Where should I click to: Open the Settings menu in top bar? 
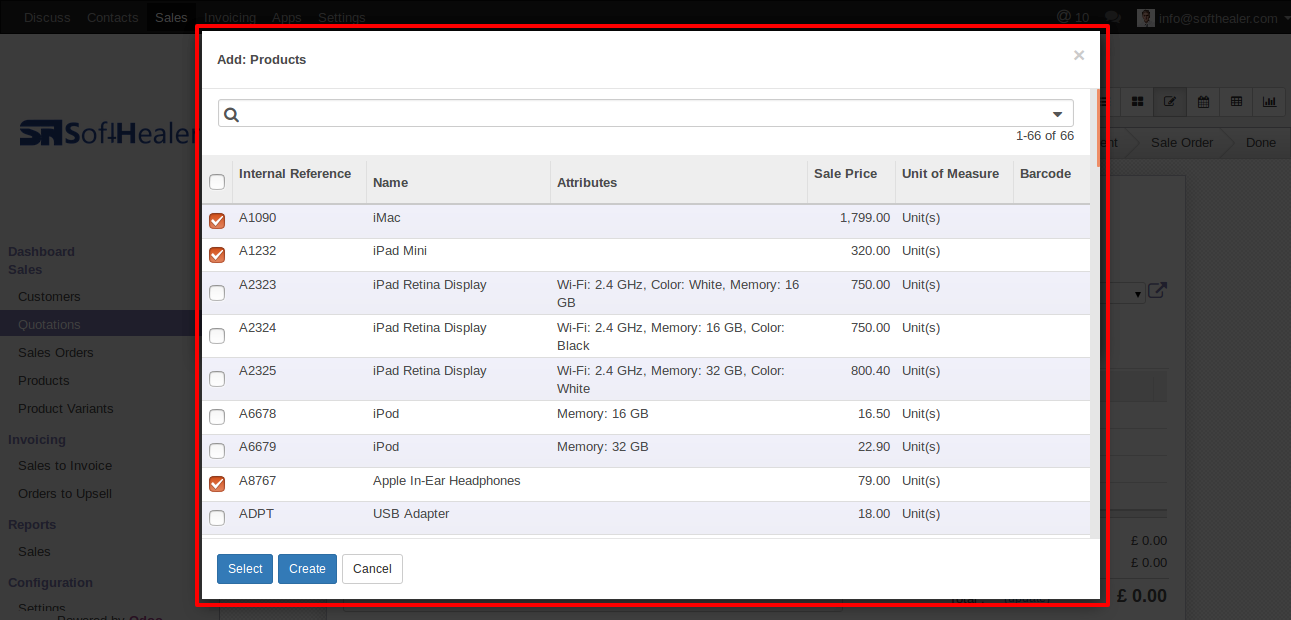[x=342, y=17]
